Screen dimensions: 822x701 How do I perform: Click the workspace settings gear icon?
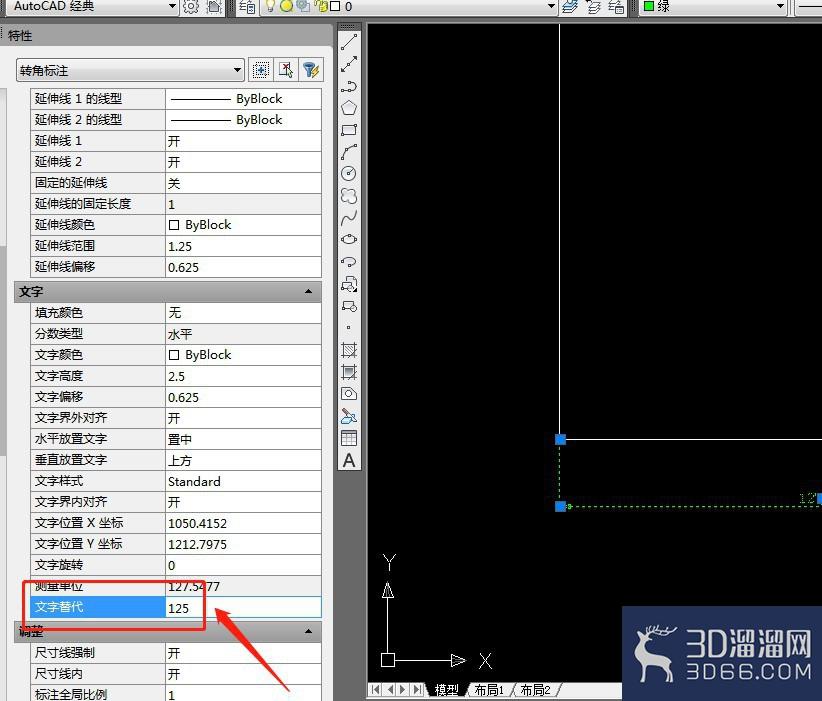191,6
